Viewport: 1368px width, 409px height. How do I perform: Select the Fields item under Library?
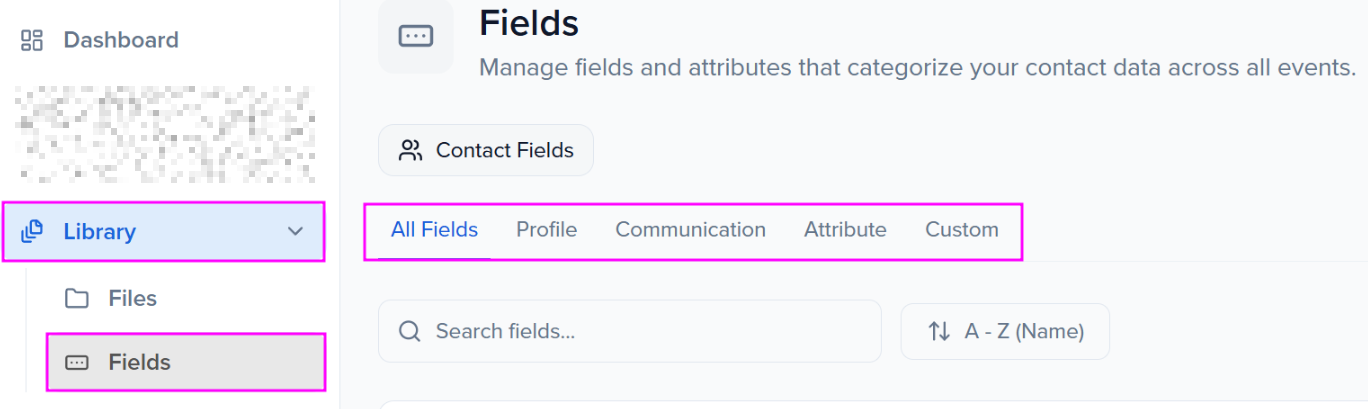(x=139, y=362)
